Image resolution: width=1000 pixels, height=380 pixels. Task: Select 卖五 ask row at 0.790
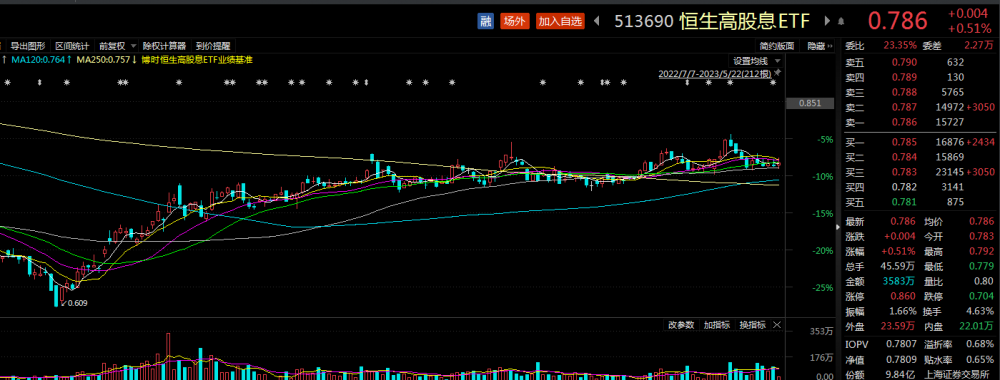tap(919, 63)
